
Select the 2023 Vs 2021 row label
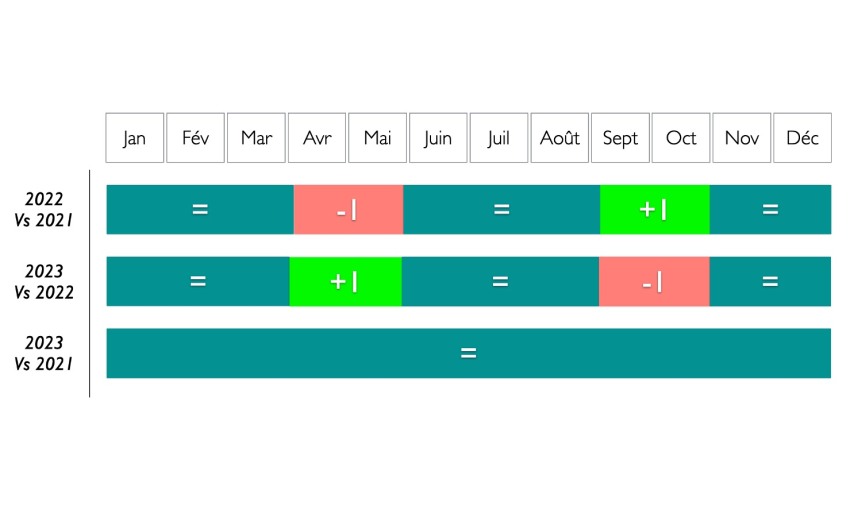point(44,353)
